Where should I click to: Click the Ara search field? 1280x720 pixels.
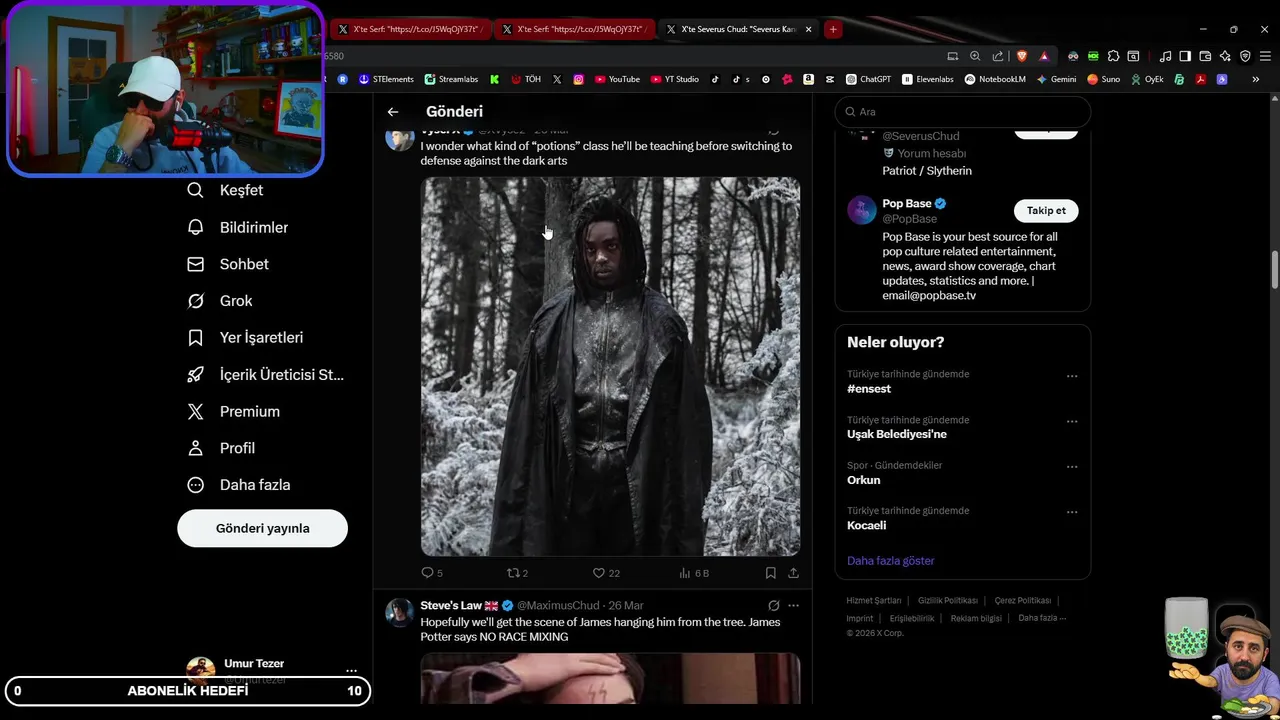(963, 112)
